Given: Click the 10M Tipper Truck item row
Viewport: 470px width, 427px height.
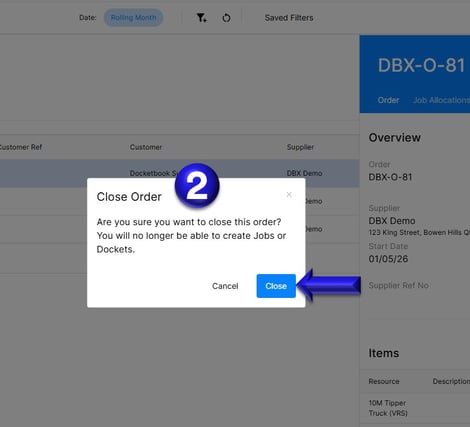Looking at the screenshot, I should pyautogui.click(x=415, y=408).
